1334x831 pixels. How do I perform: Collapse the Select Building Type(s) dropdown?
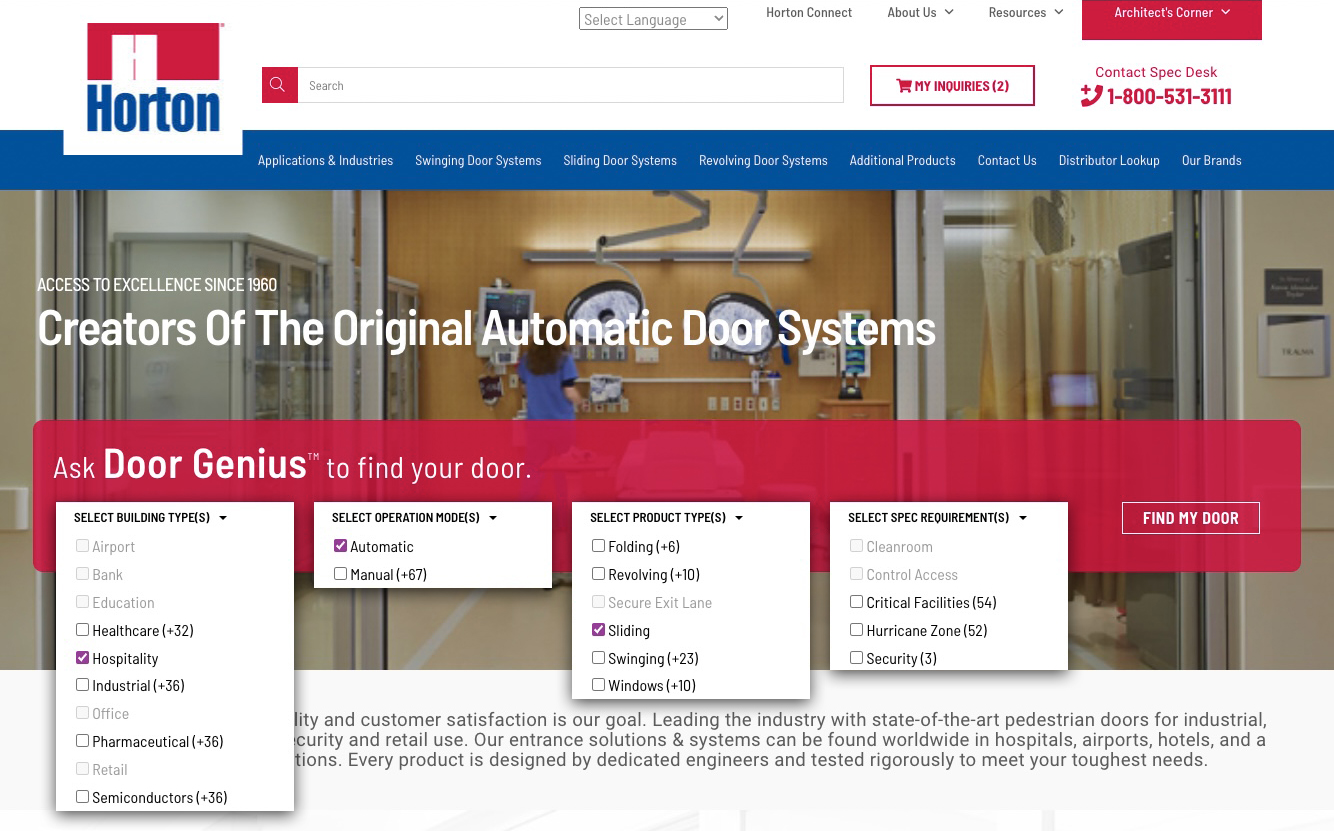pyautogui.click(x=150, y=518)
